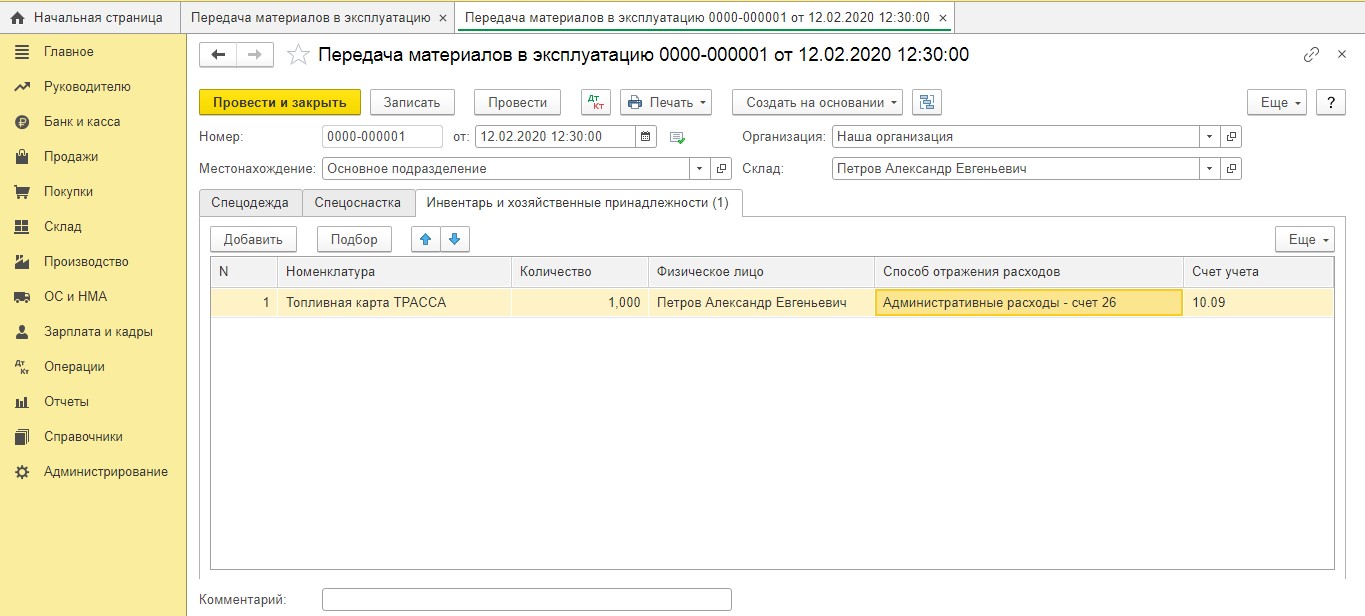Viewport: 1365px width, 616px height.
Task: Click Провести и закрыть button
Action: 280,102
